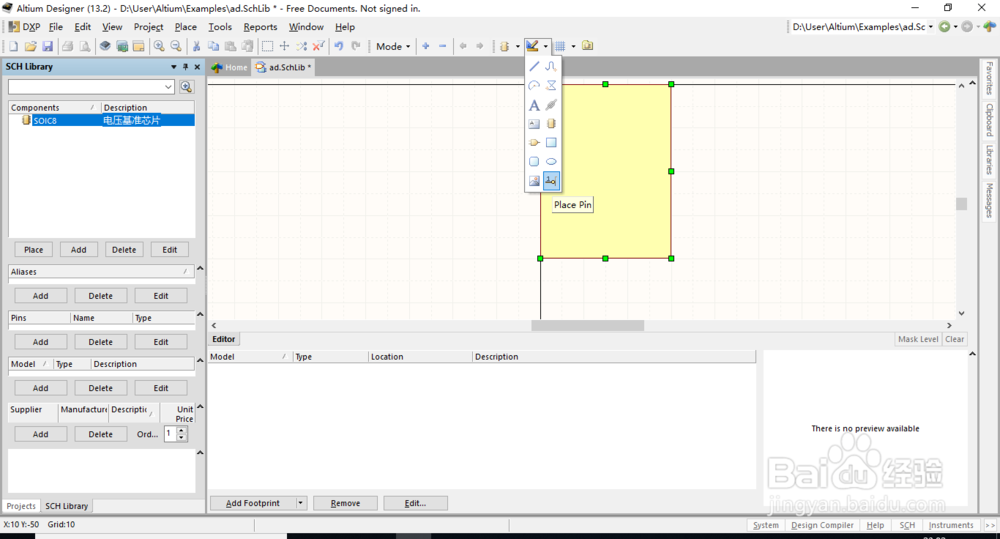Image resolution: width=1000 pixels, height=539 pixels.
Task: Click the Model Manager toolbar icon
Action: coord(587,46)
